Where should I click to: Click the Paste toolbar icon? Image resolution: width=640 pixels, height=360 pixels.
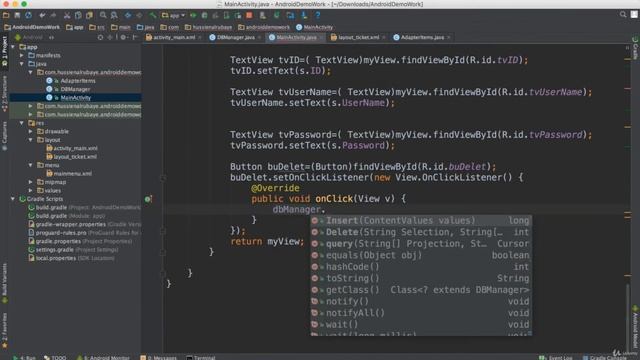89,15
